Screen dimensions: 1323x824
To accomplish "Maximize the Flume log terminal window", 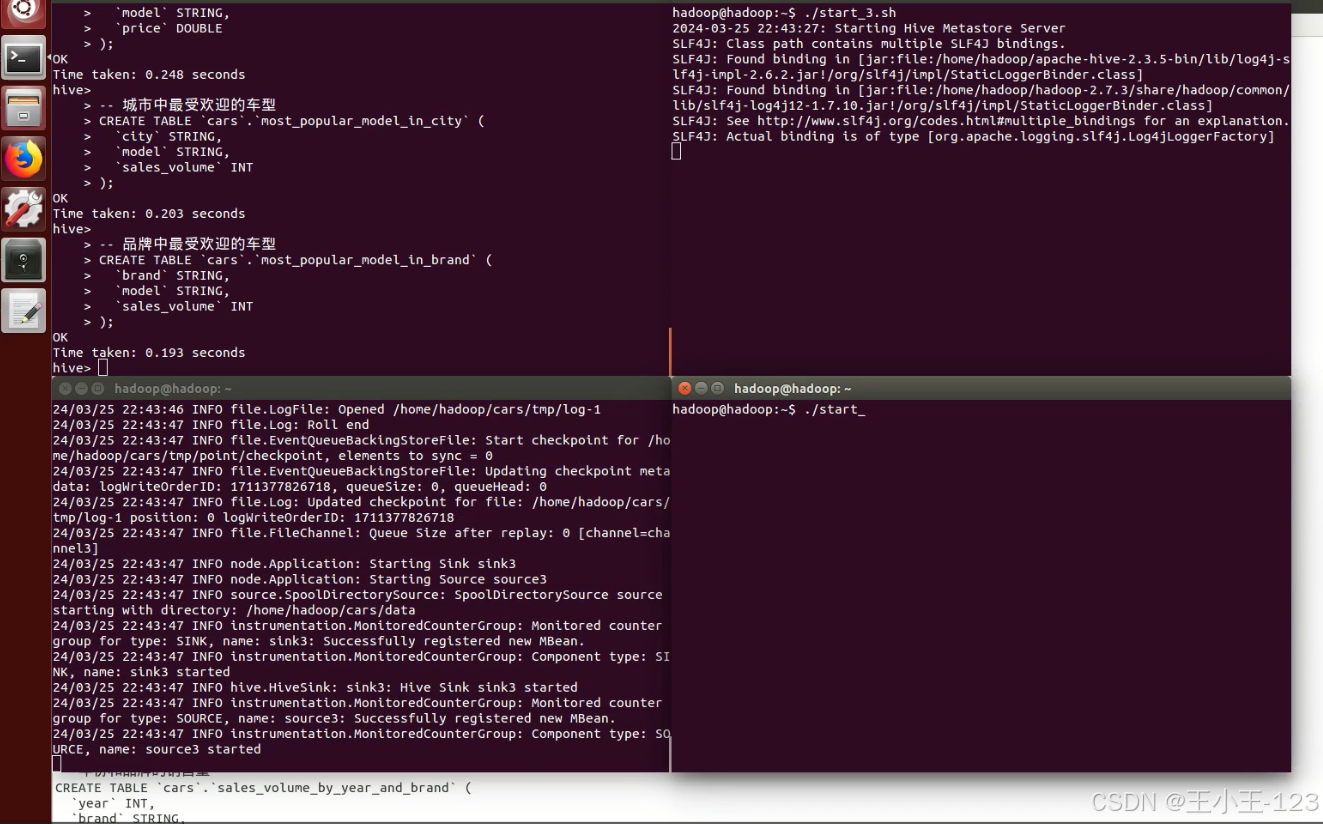I will coord(97,388).
